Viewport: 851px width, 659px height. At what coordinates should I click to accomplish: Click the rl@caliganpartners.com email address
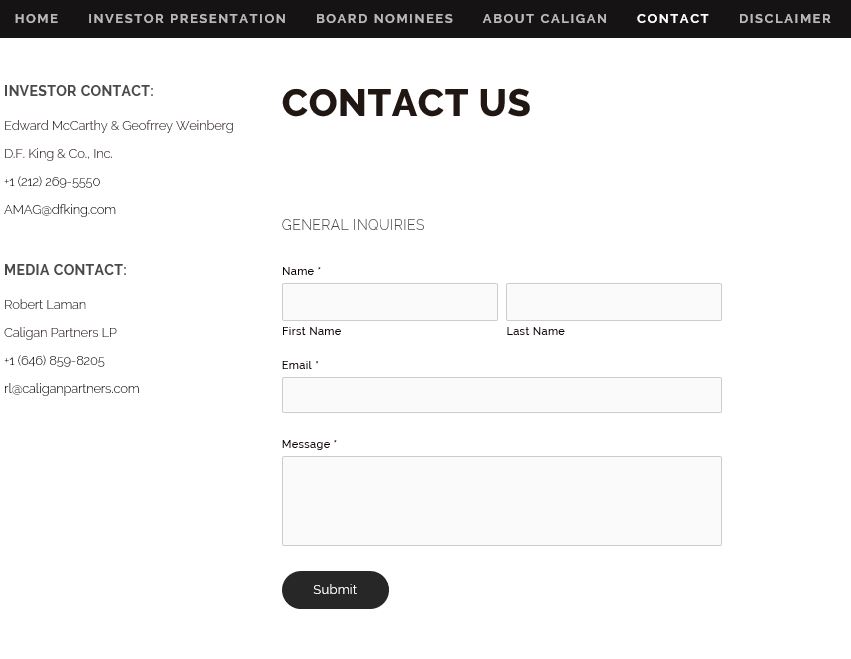[x=72, y=389]
